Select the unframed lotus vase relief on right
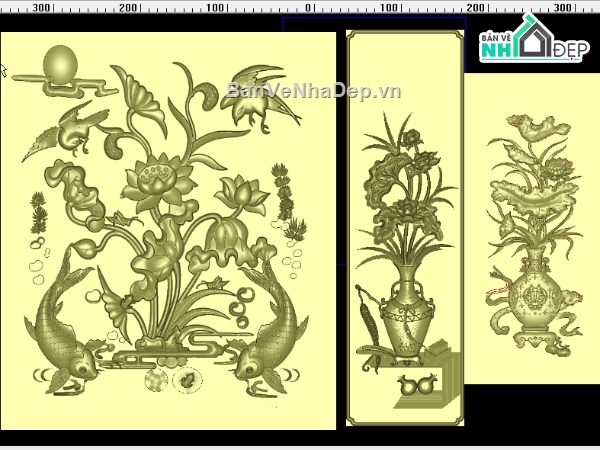The width and height of the screenshot is (600, 450). click(x=532, y=228)
